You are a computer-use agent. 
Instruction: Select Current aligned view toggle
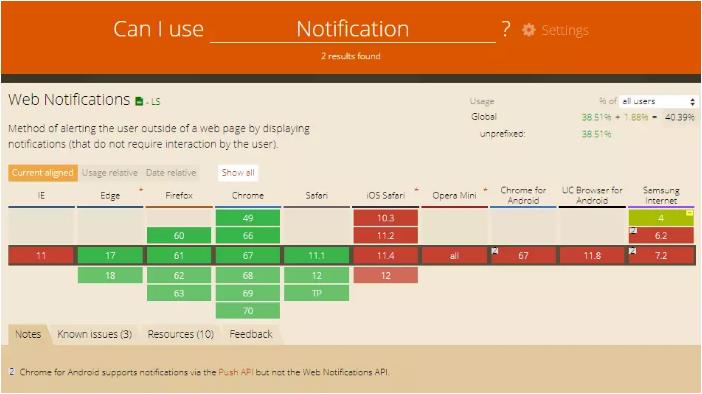click(43, 173)
